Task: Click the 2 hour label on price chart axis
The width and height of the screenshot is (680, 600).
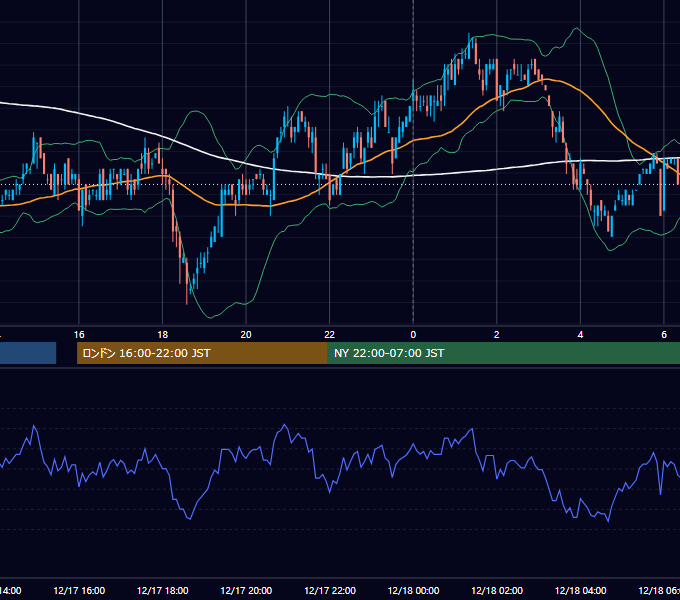Action: click(x=497, y=335)
